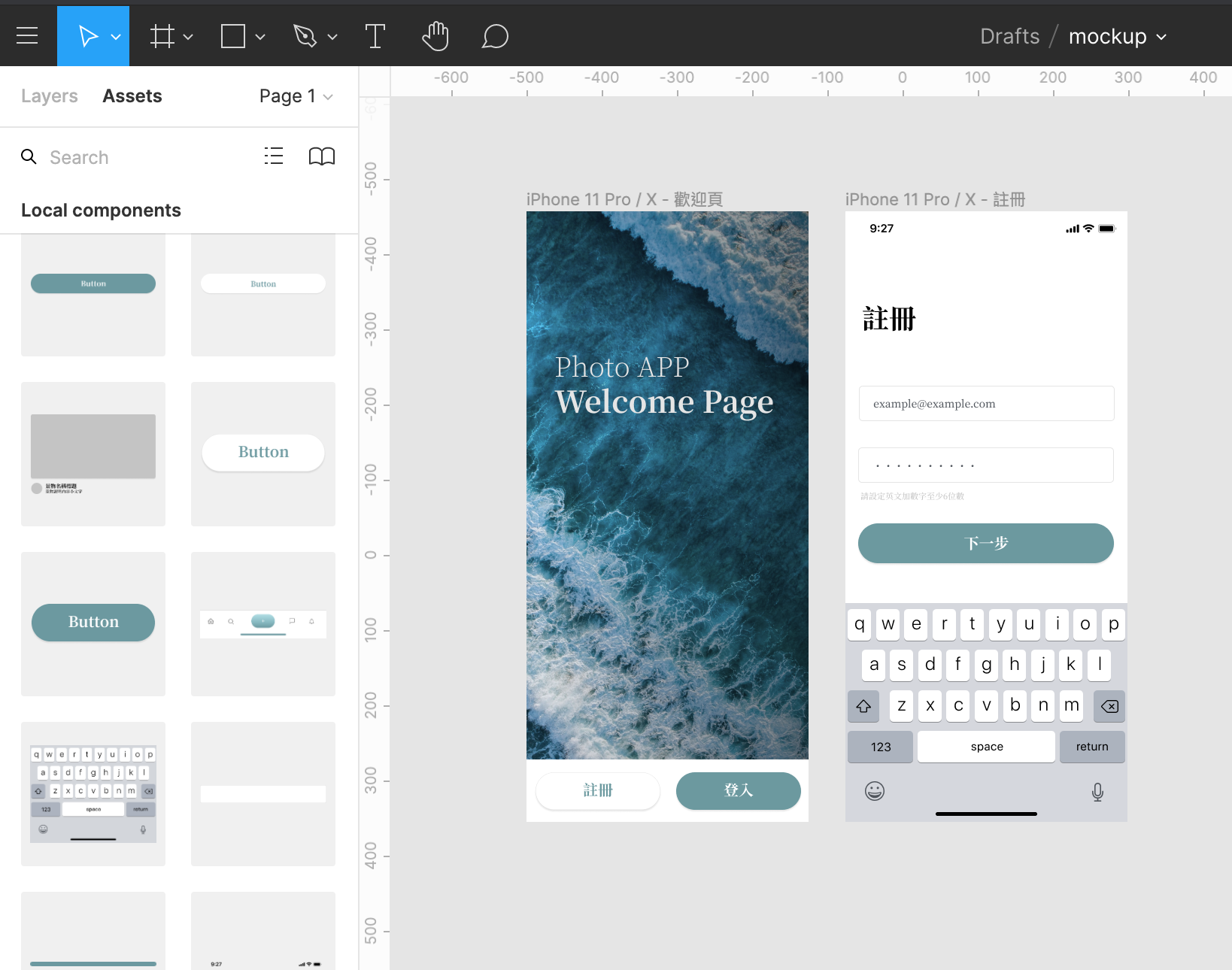This screenshot has height=970, width=1232.
Task: Select the Frame tool
Action: pyautogui.click(x=162, y=36)
